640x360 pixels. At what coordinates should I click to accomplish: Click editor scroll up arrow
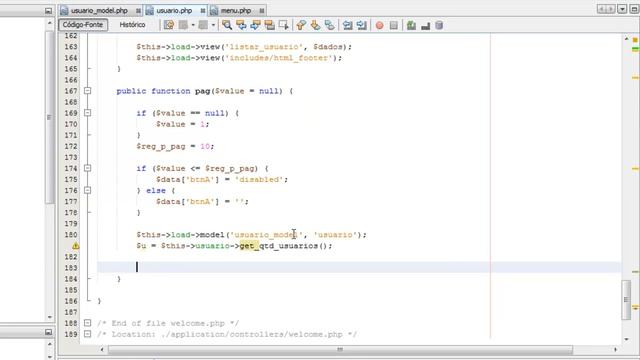click(627, 38)
